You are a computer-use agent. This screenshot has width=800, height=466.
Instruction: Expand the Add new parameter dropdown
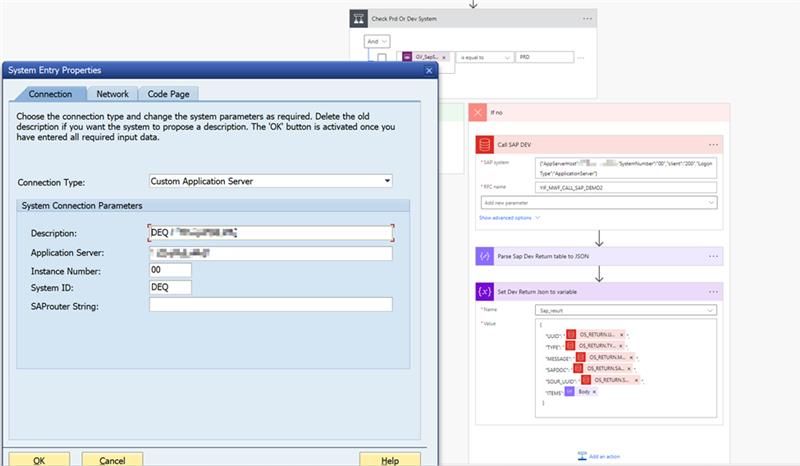pyautogui.click(x=599, y=203)
